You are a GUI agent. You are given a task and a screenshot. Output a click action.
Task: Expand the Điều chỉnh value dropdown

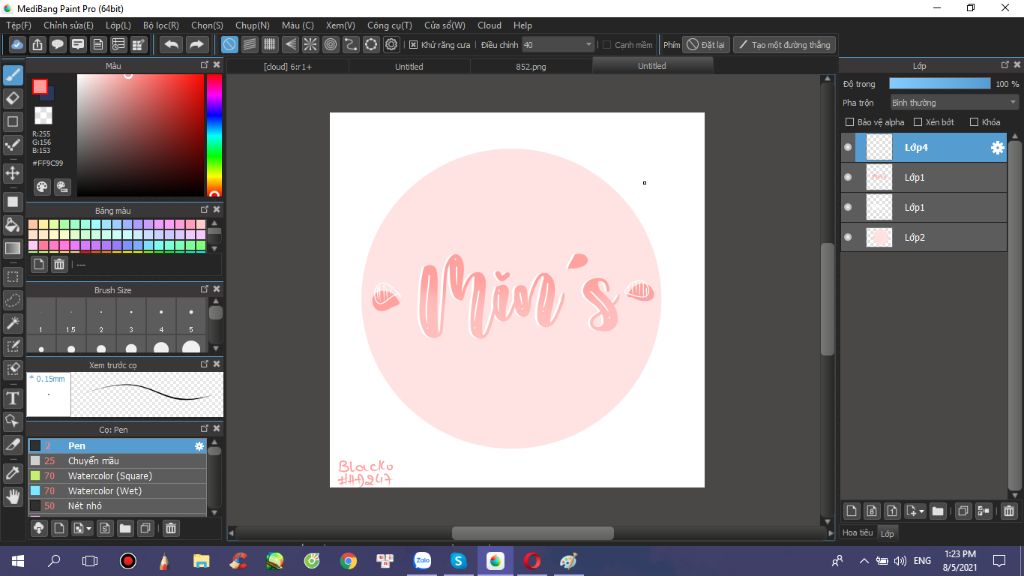588,45
